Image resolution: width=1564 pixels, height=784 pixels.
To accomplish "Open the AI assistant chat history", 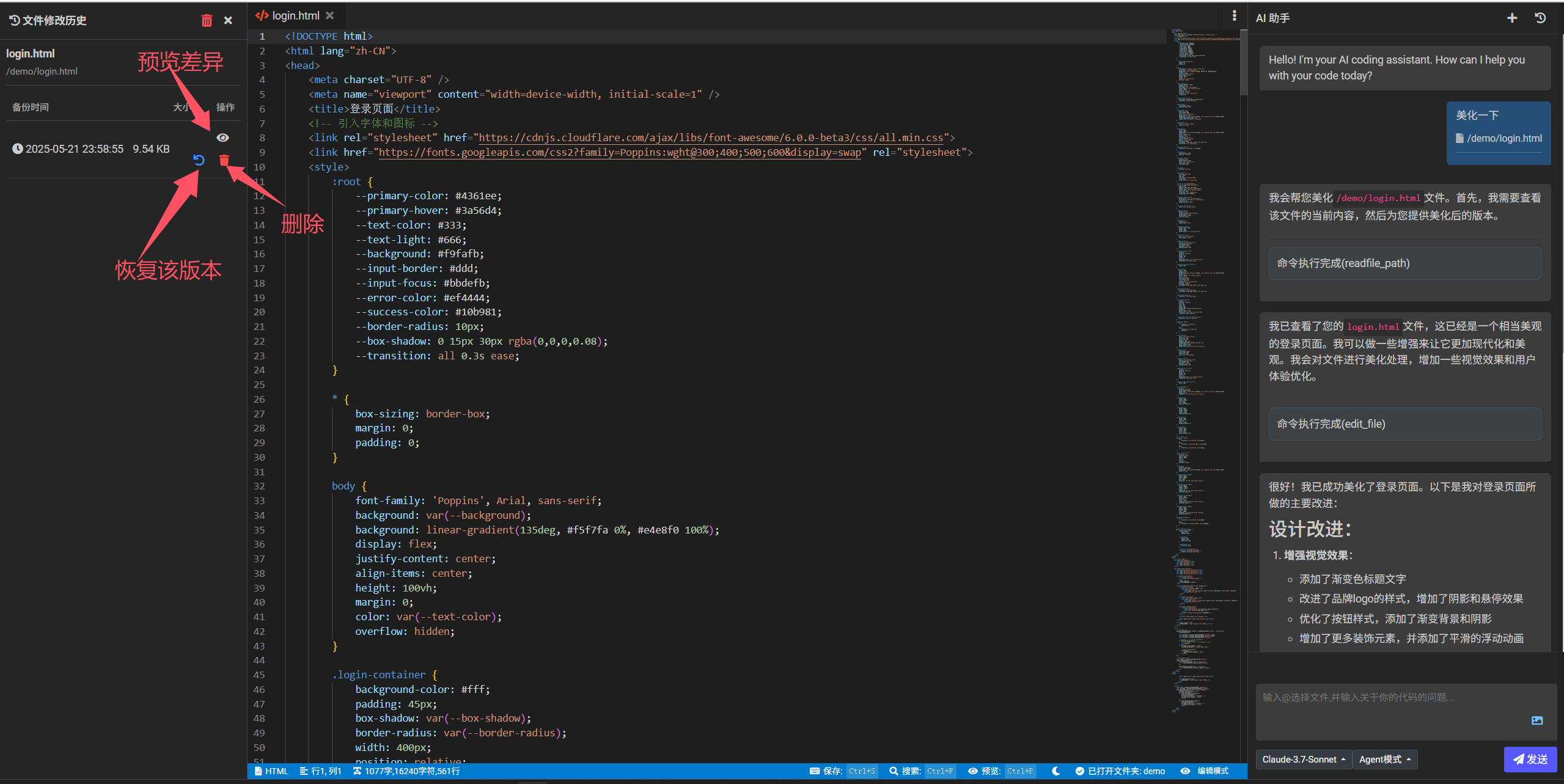I will (x=1540, y=18).
